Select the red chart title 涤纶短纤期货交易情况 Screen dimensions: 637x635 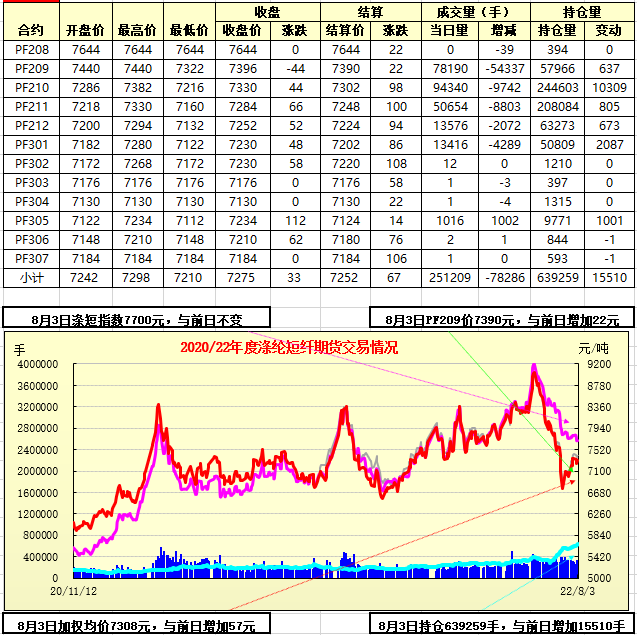[288, 348]
